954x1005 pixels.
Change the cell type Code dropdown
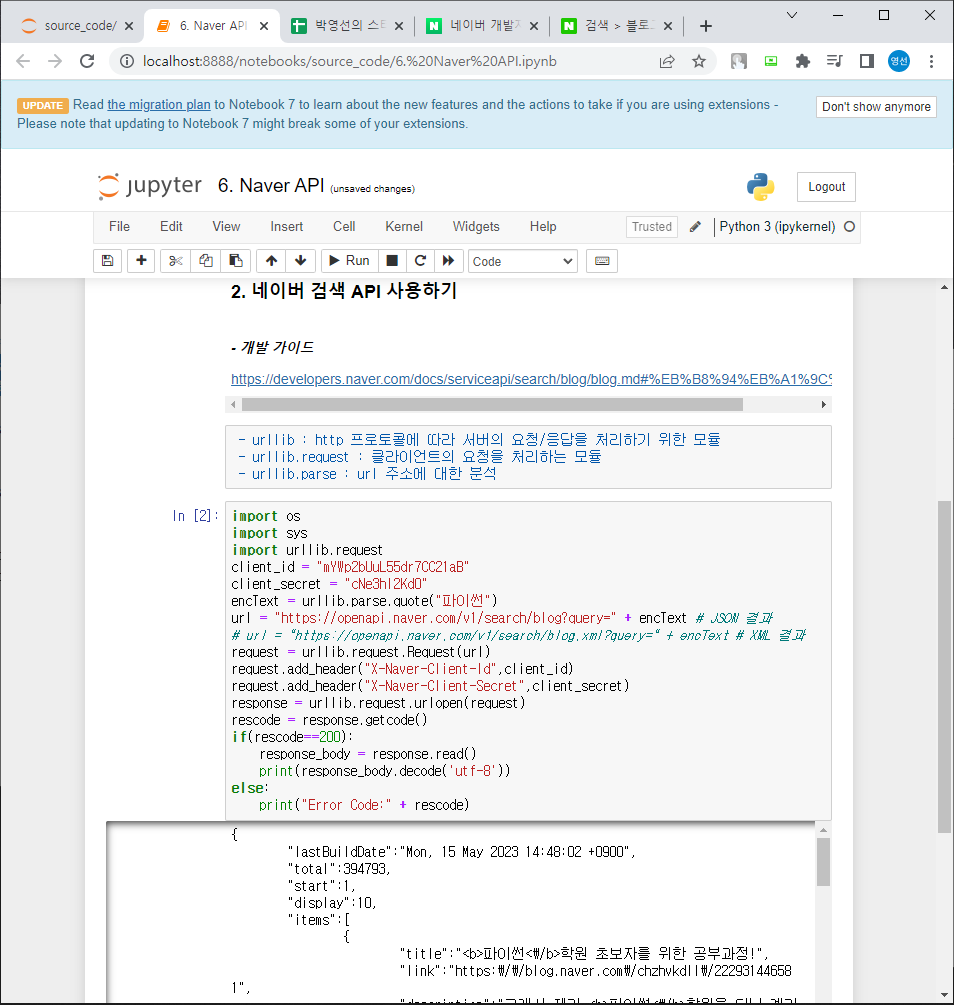[523, 262]
